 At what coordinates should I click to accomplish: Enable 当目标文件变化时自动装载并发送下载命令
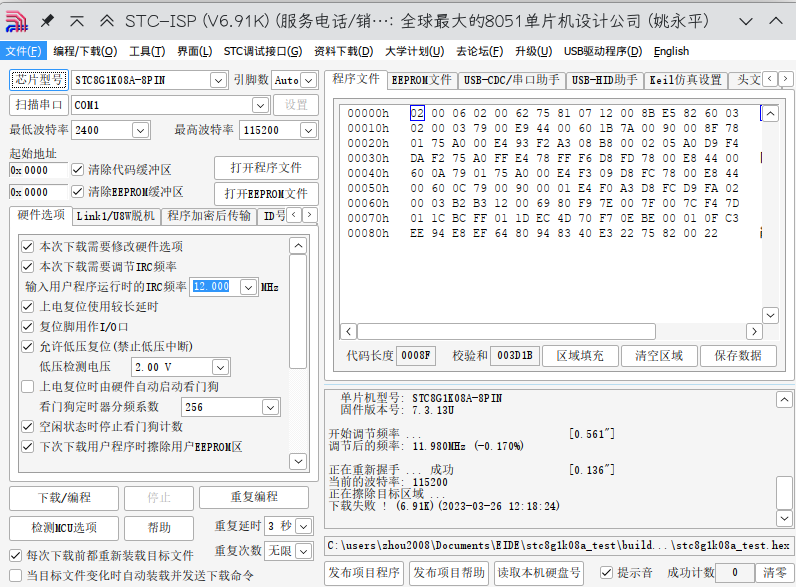coord(16,576)
